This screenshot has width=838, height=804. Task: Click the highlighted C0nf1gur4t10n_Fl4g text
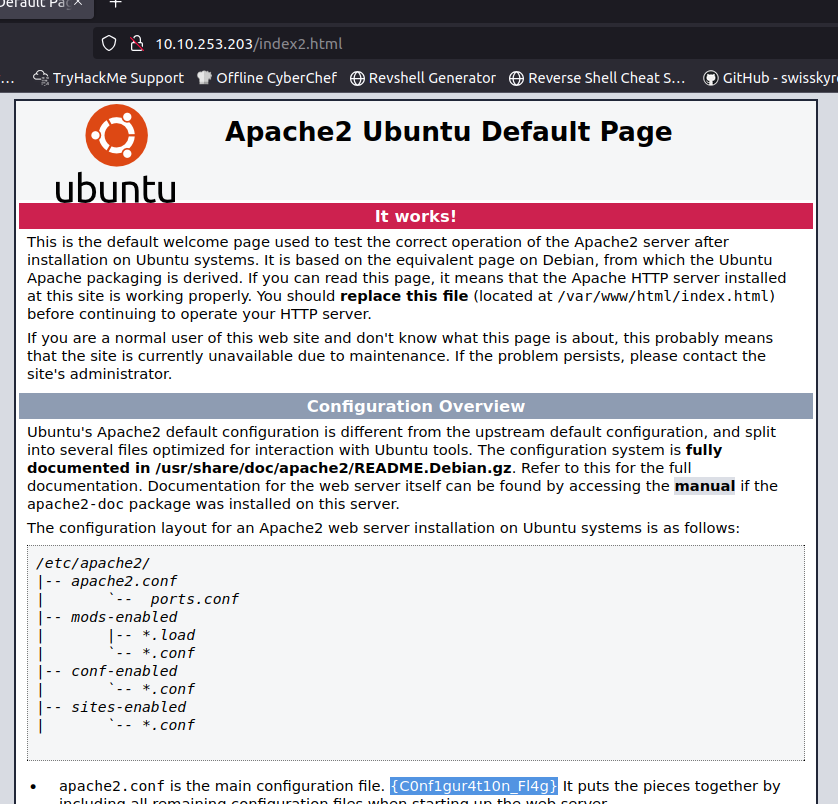coord(474,786)
